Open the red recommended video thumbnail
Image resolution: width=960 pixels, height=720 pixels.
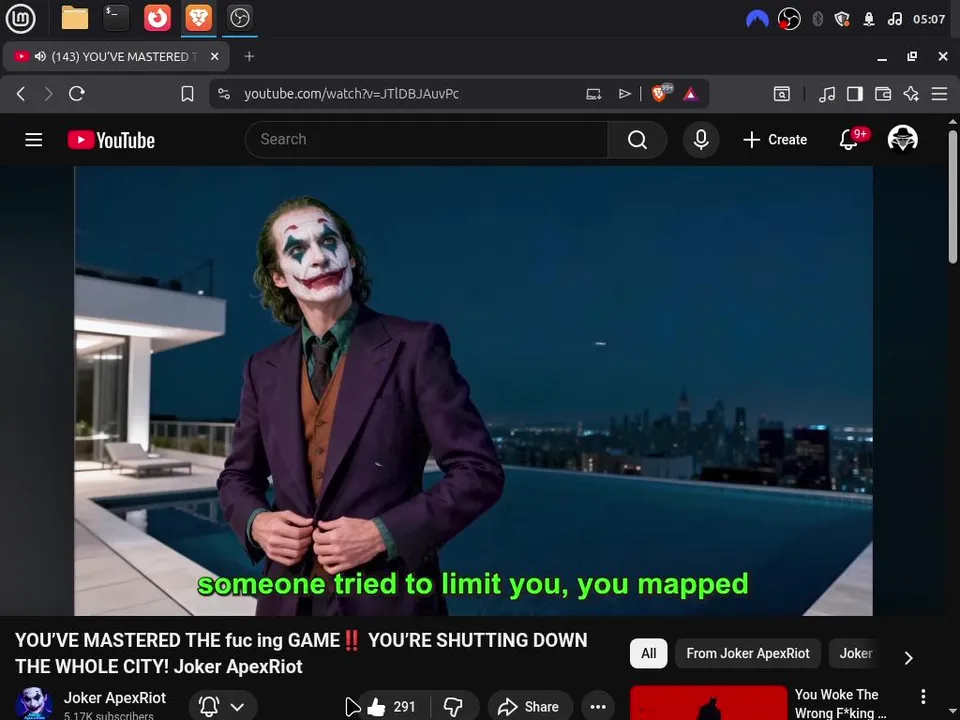[x=708, y=702]
